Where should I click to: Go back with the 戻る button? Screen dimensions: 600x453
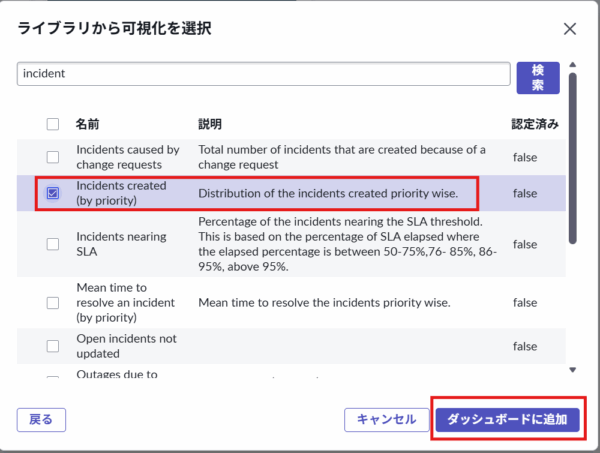point(41,420)
